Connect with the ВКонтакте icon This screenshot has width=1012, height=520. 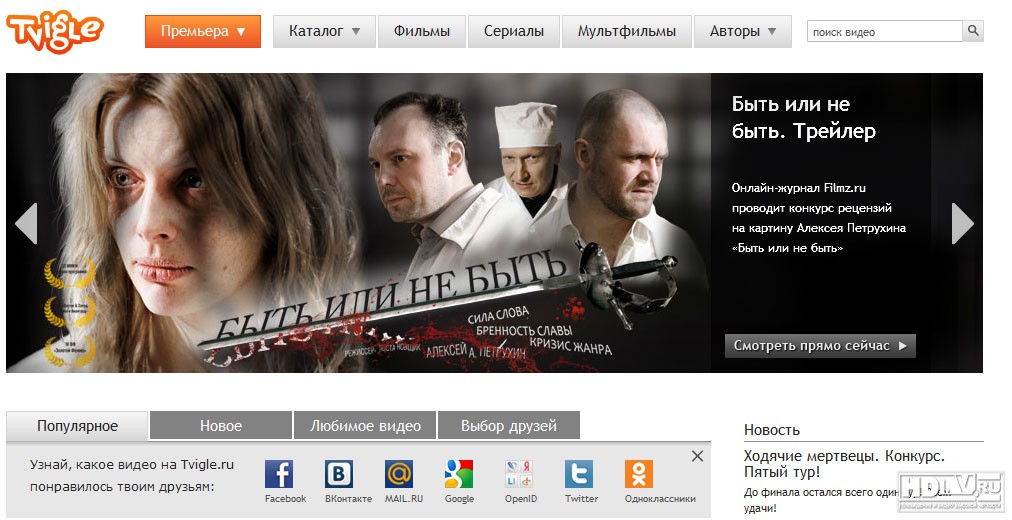tap(339, 474)
